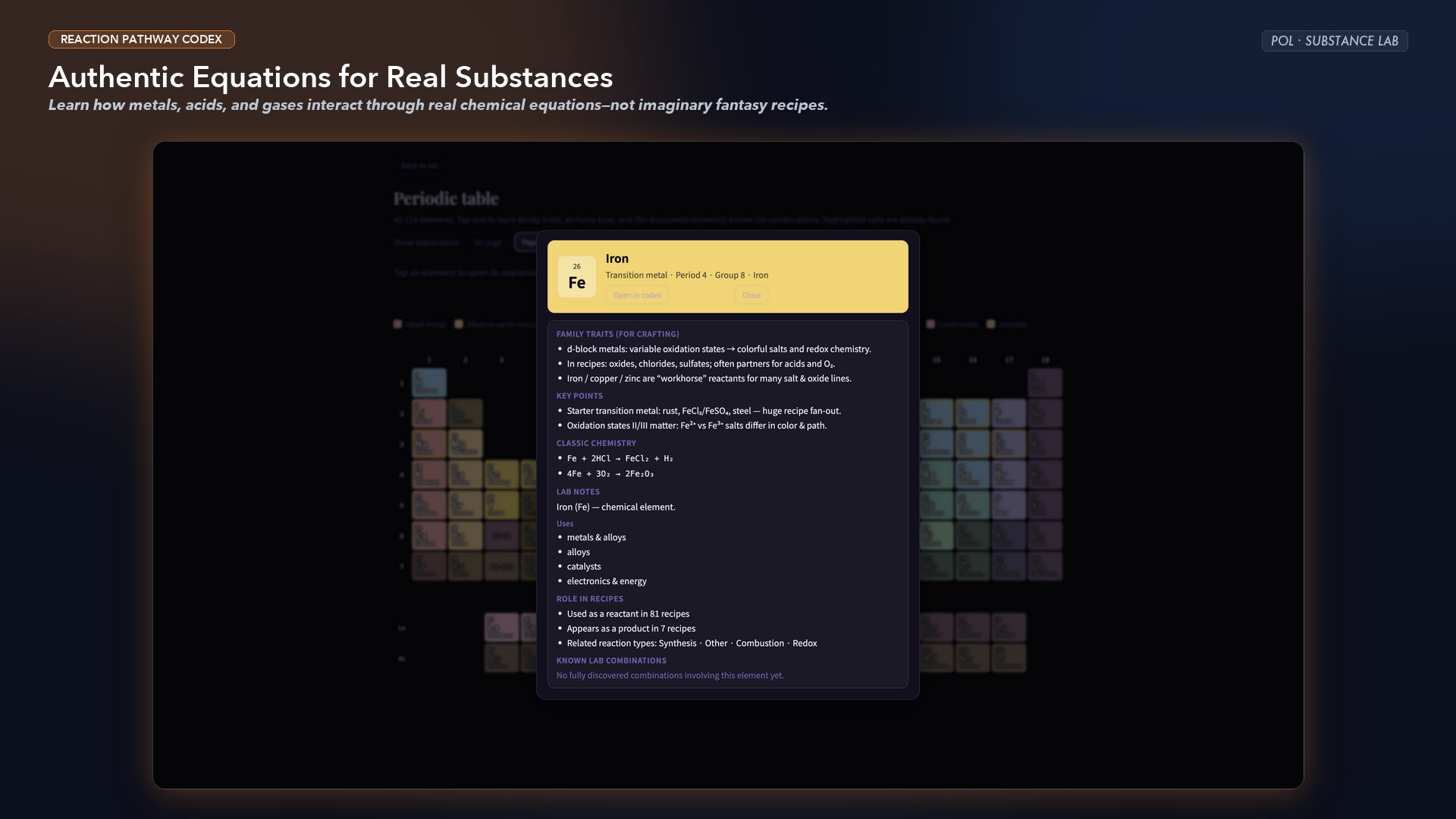The image size is (1456, 819).
Task: Click the CLASSIC CHEMISTRY heading
Action: (x=597, y=444)
